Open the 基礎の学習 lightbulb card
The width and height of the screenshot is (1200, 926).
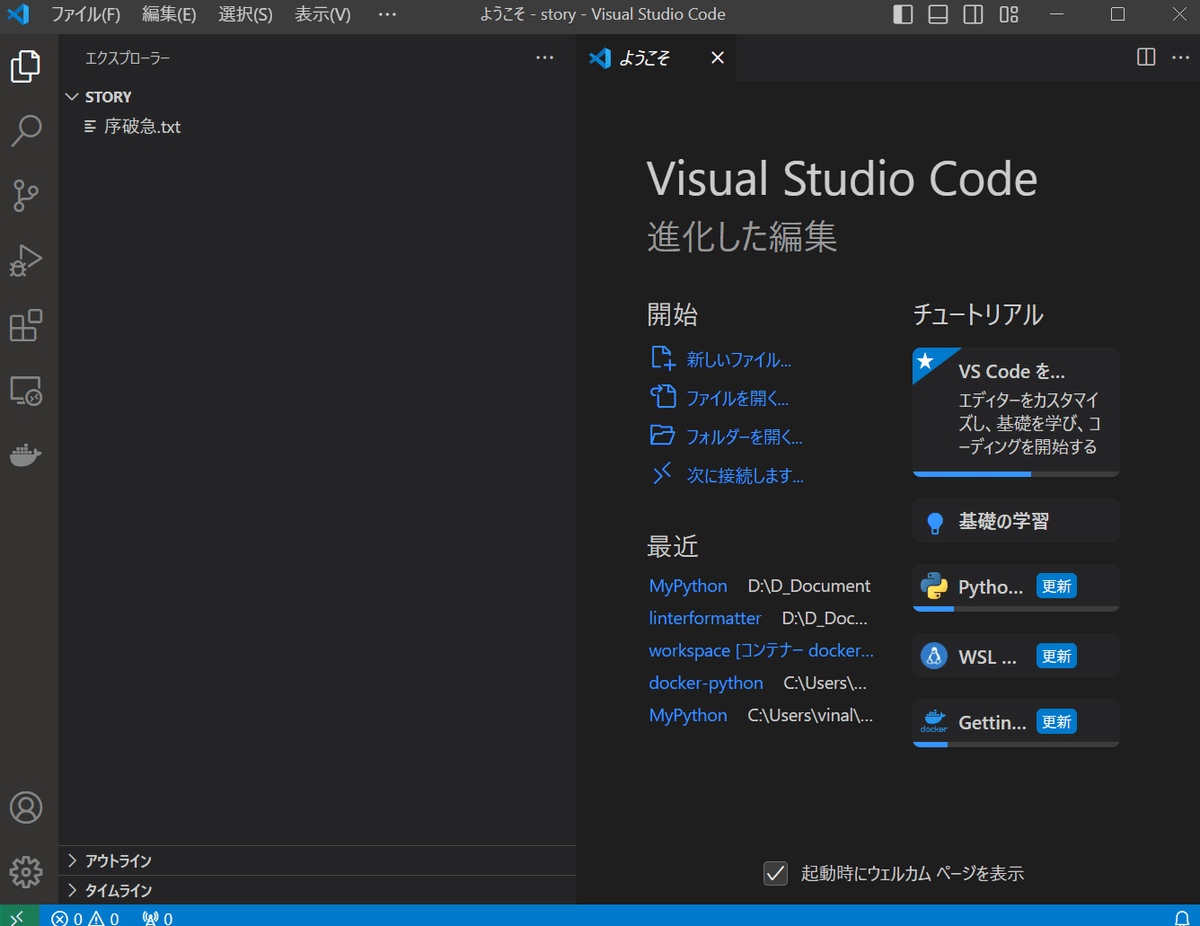pyautogui.click(x=1015, y=521)
